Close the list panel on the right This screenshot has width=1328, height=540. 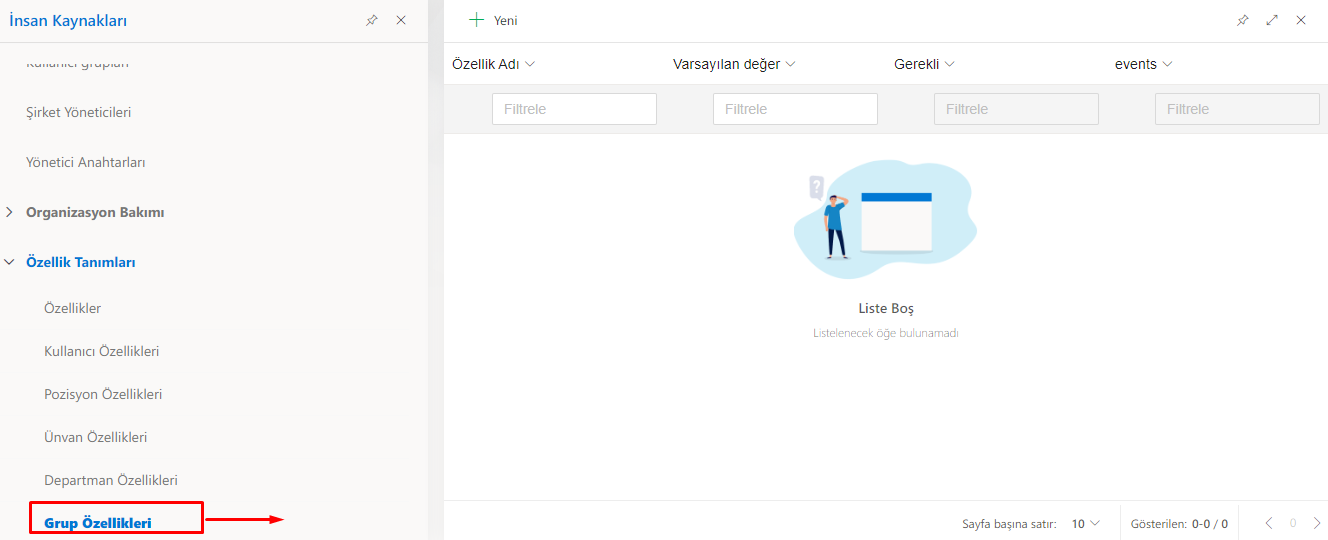click(x=1301, y=20)
